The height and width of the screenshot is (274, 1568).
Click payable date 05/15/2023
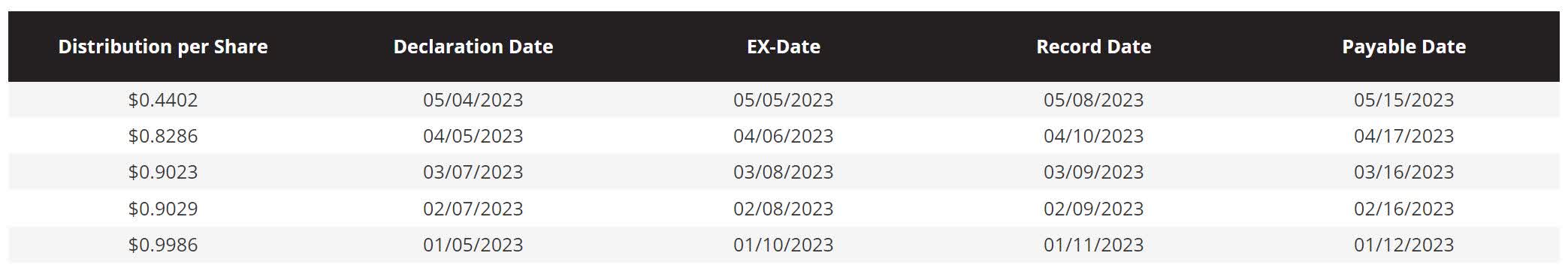point(1404,100)
